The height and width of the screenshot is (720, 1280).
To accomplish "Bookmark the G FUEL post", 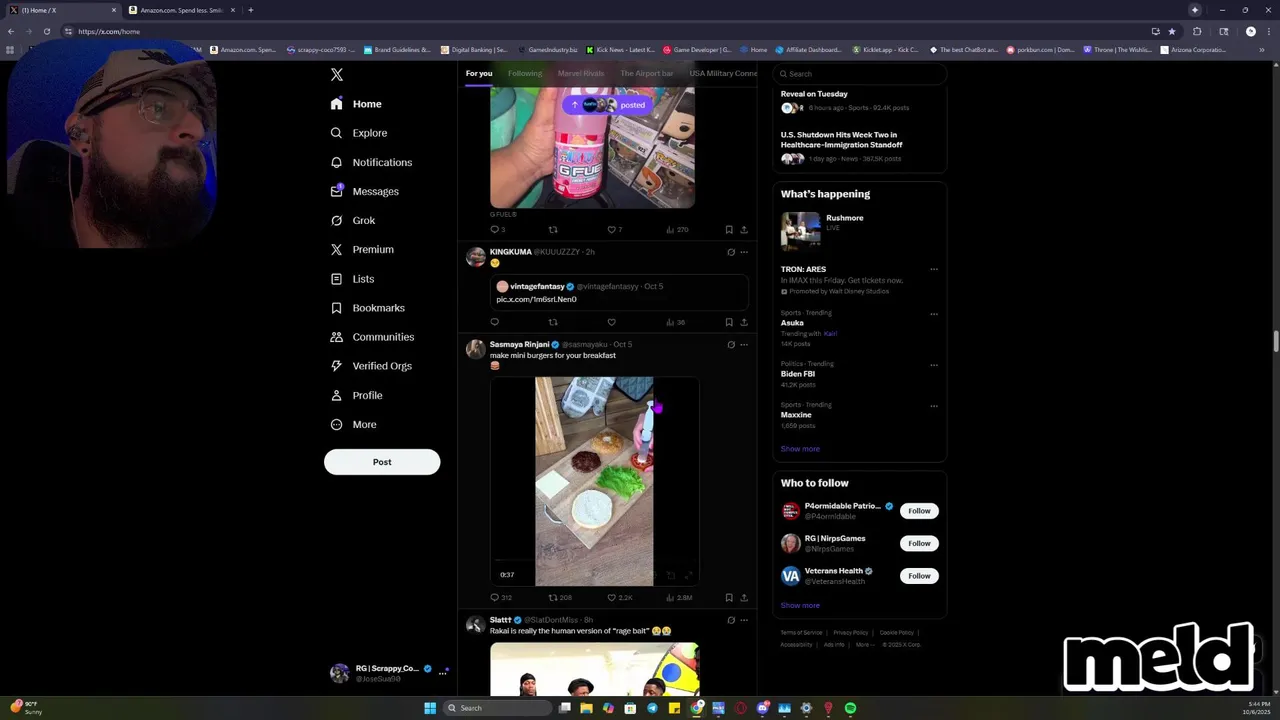I will point(728,229).
